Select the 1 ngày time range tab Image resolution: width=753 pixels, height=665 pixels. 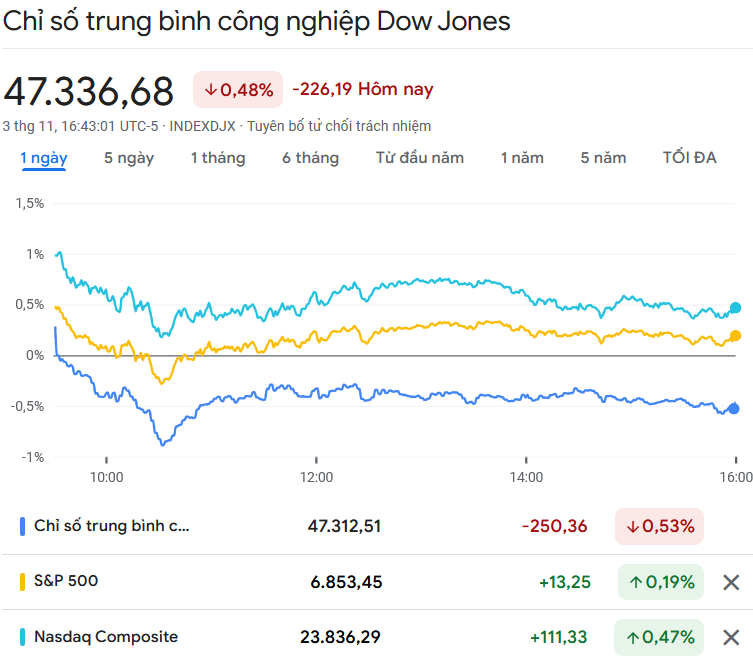click(x=44, y=158)
